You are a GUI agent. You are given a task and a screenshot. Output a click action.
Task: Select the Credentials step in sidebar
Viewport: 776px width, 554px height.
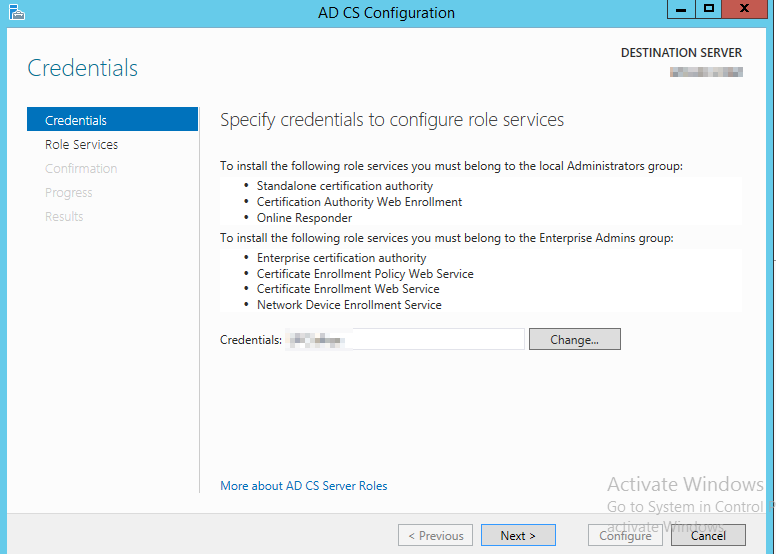click(x=76, y=120)
